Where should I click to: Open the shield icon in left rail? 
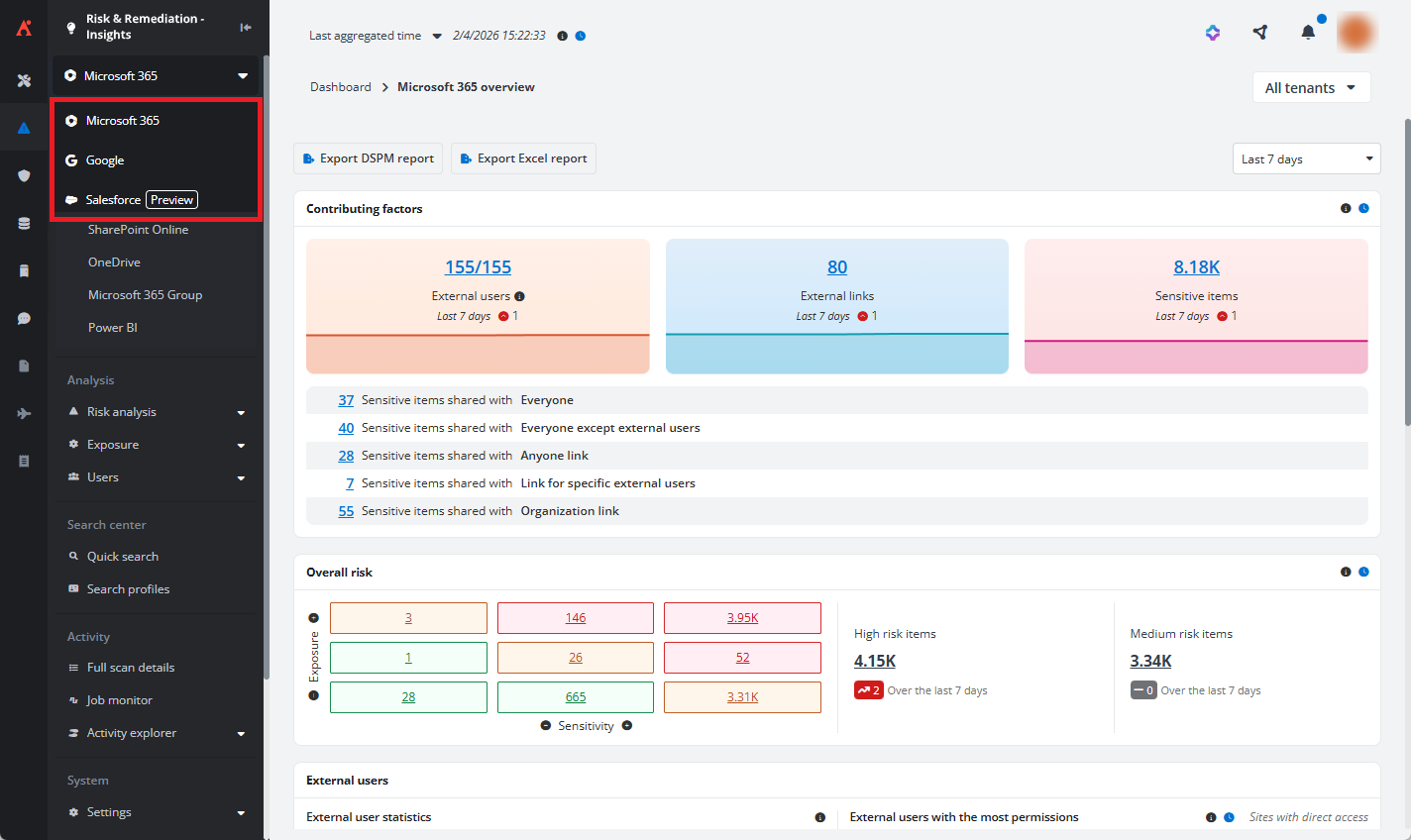[x=24, y=175]
